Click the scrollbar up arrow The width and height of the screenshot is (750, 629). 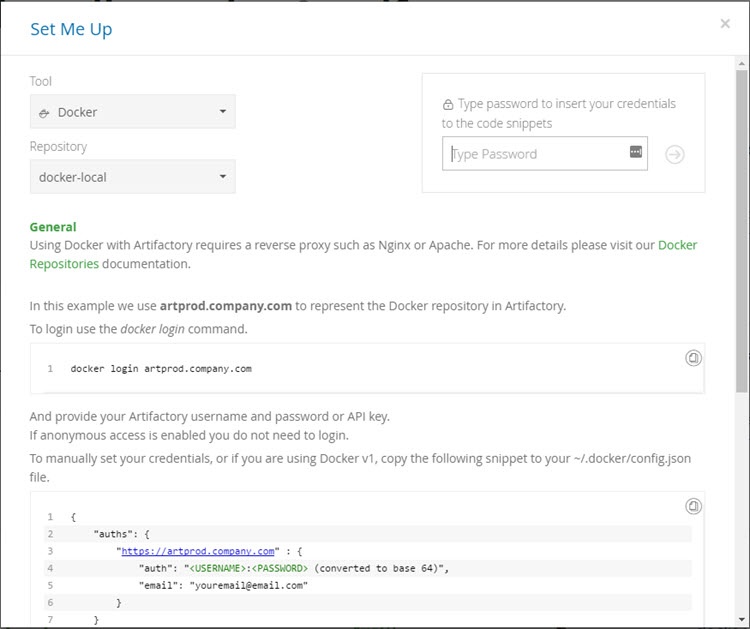tap(741, 63)
